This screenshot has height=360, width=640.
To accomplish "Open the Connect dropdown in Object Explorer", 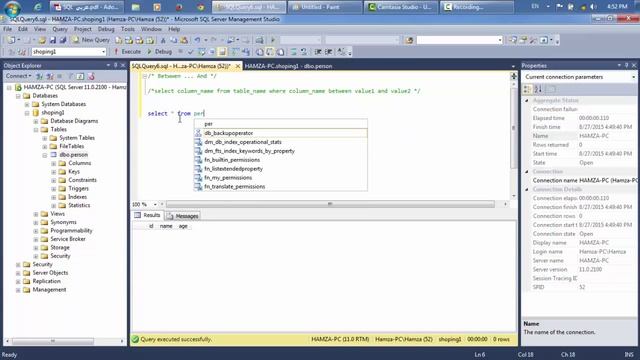I will (x=18, y=76).
